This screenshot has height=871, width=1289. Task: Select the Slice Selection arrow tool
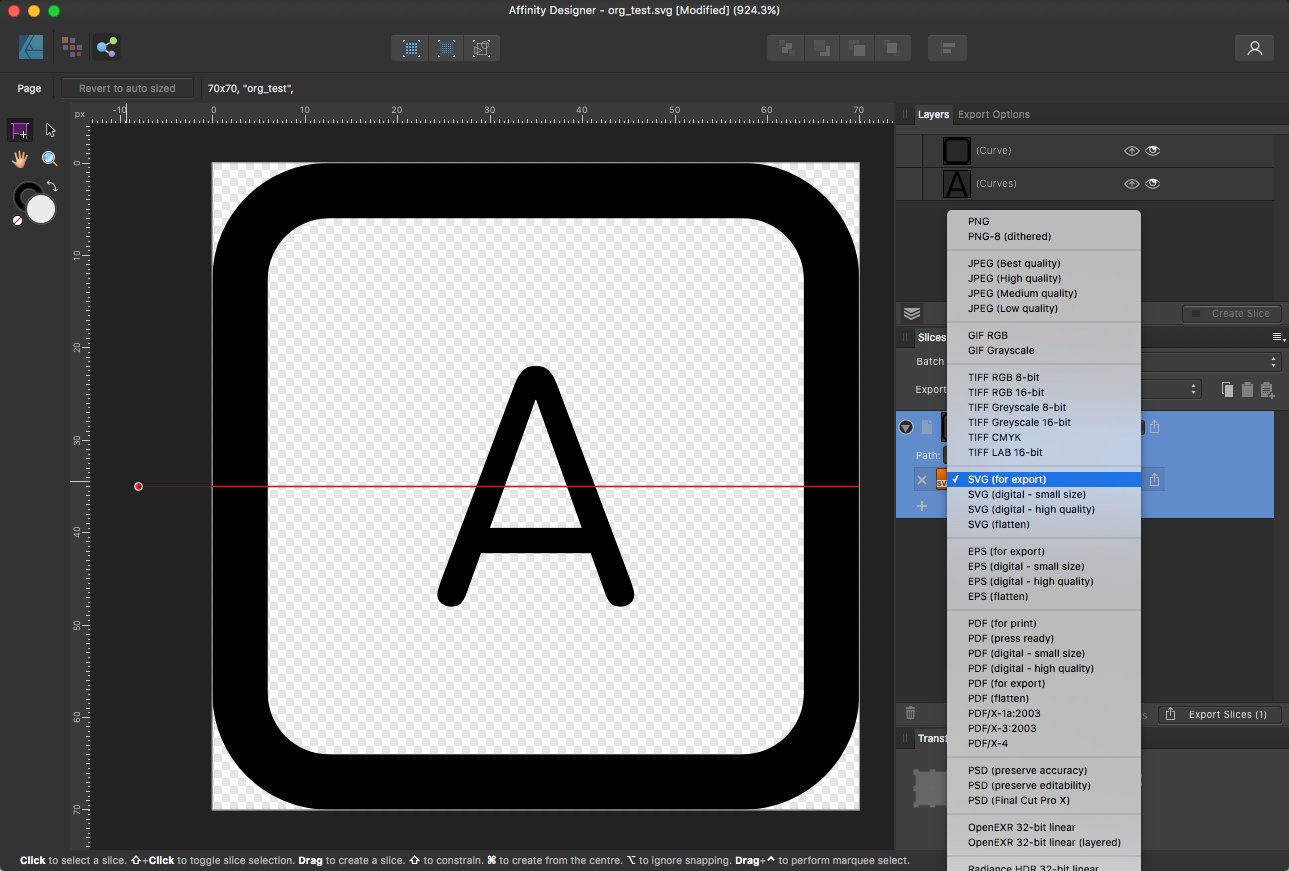click(51, 130)
